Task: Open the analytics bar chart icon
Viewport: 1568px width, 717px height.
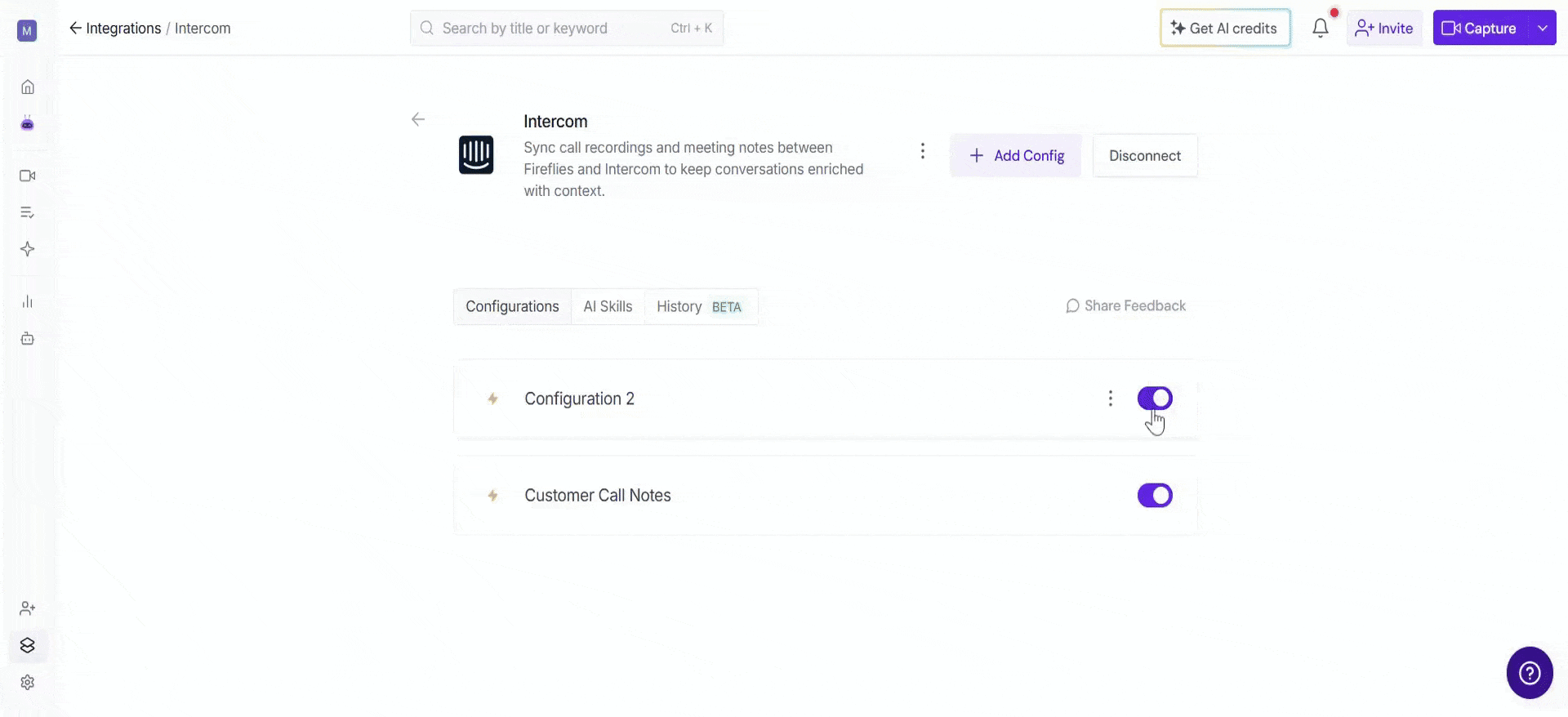Action: [27, 301]
